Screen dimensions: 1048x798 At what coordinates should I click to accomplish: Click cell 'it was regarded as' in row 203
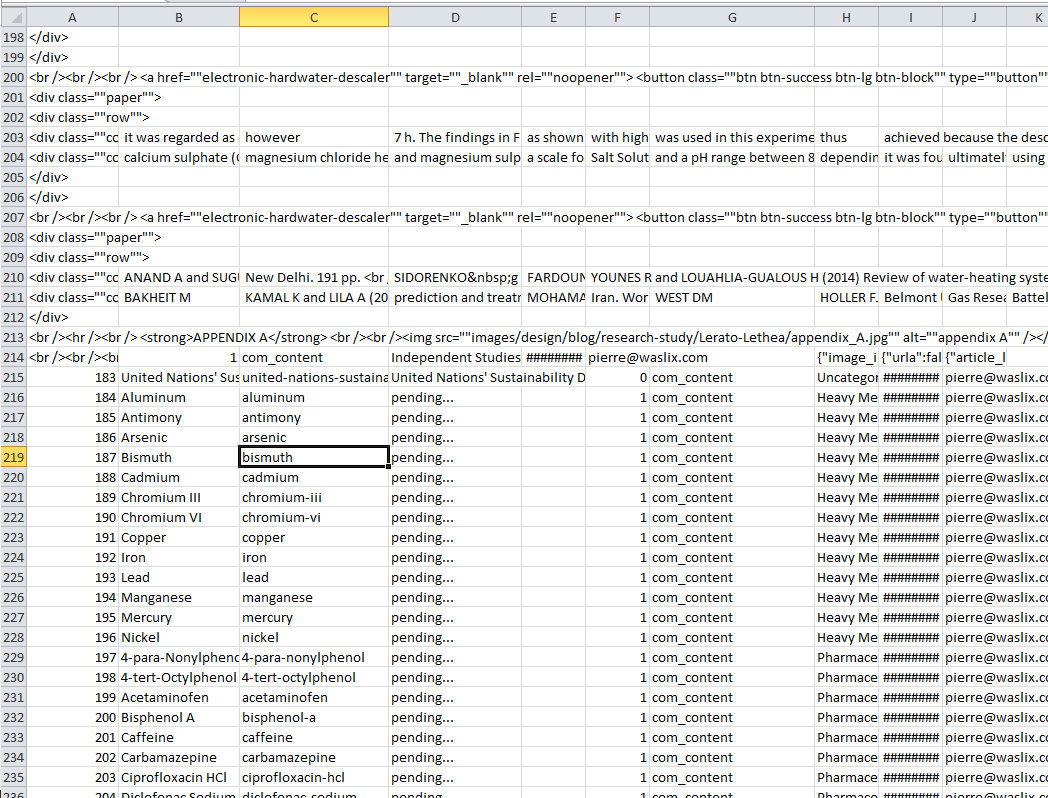tap(179, 137)
